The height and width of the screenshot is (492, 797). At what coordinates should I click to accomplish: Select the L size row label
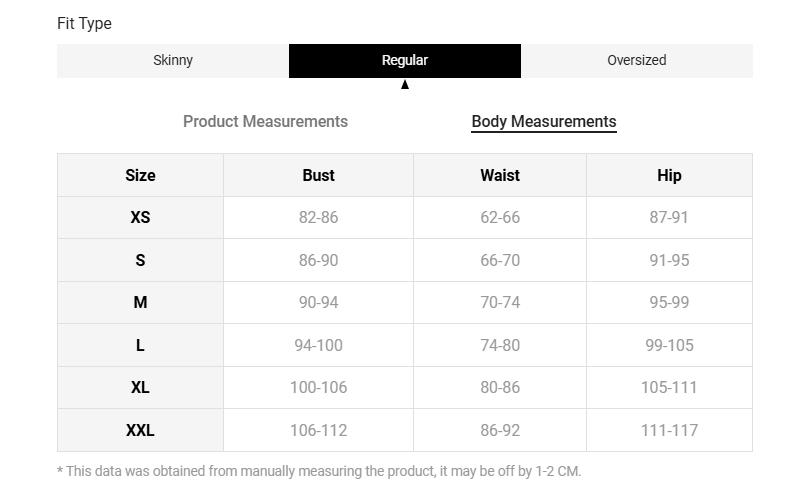point(140,345)
